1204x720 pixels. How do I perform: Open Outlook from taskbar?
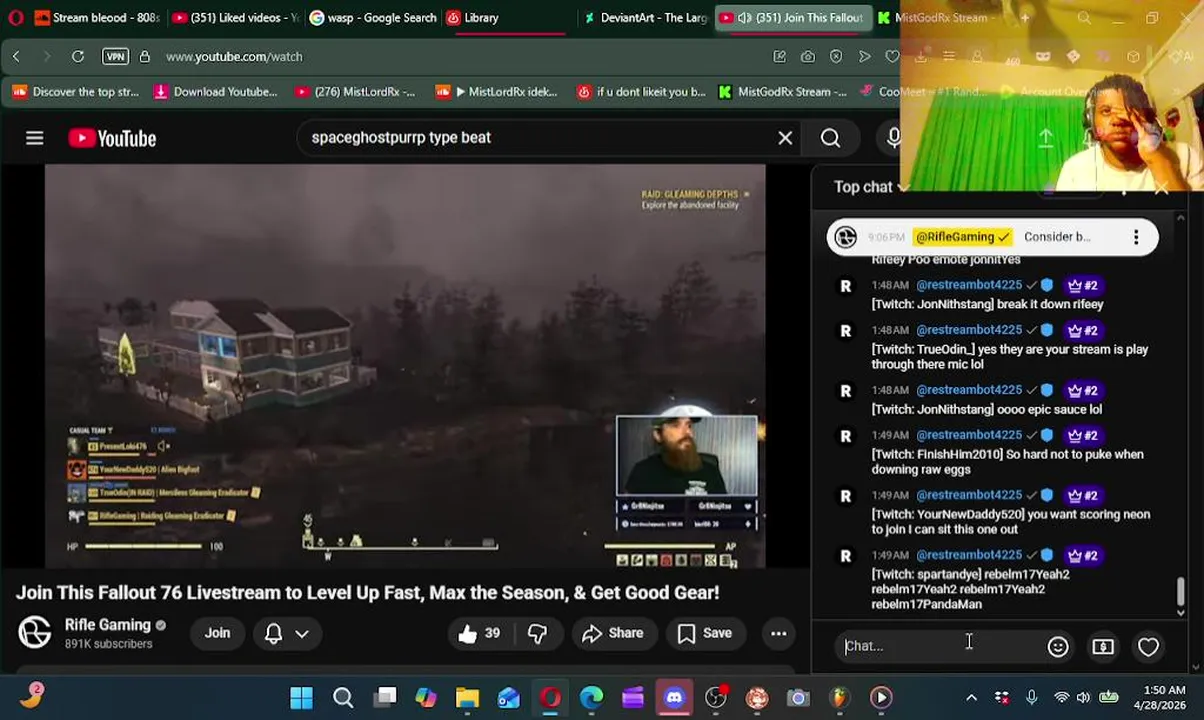click(x=509, y=697)
